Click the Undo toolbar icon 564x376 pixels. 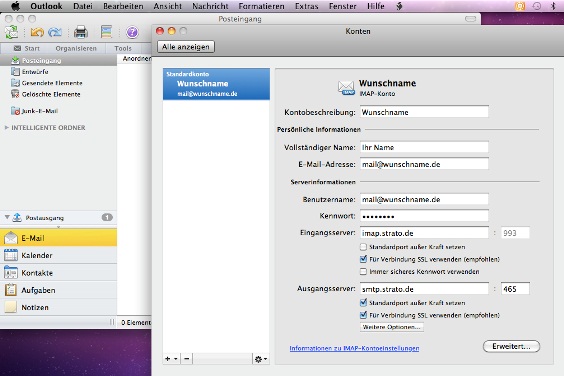pos(37,33)
